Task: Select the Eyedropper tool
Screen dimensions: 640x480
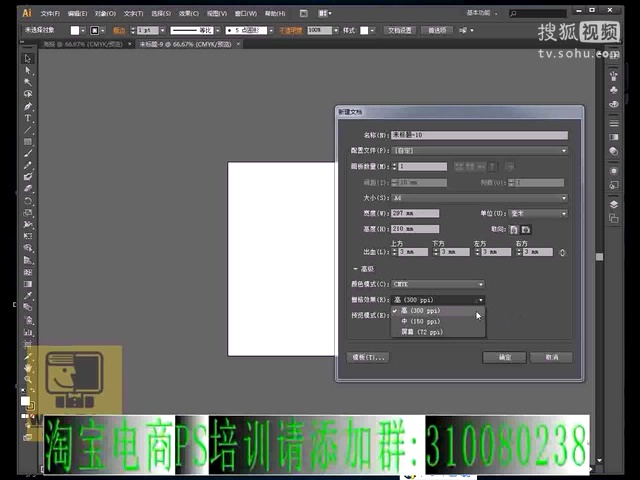Action: tap(28, 296)
